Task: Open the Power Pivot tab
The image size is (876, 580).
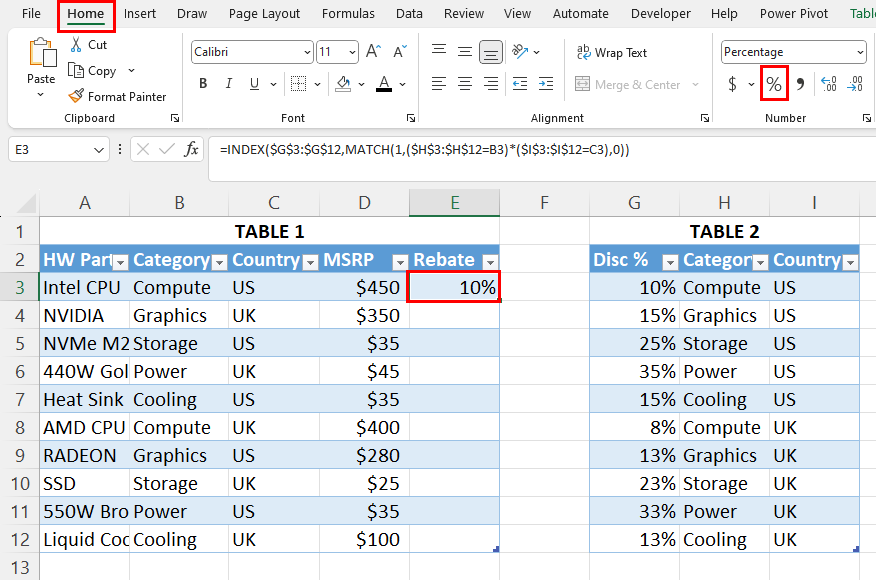Action: [794, 13]
